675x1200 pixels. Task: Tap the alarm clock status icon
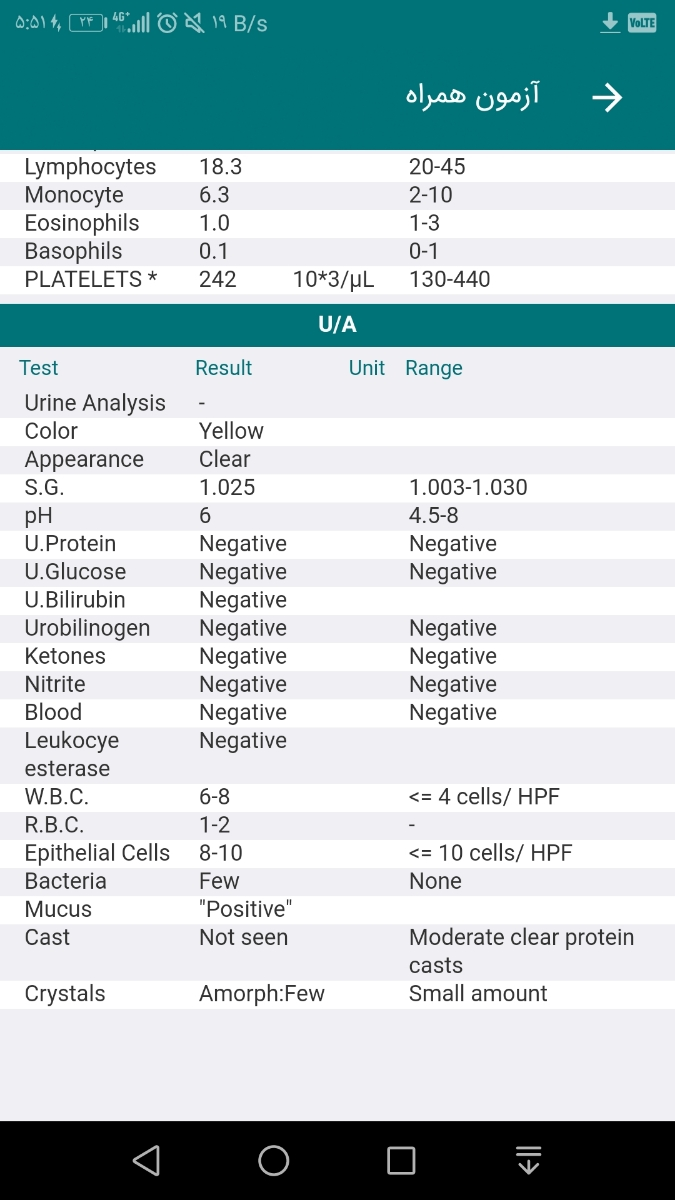click(x=168, y=23)
